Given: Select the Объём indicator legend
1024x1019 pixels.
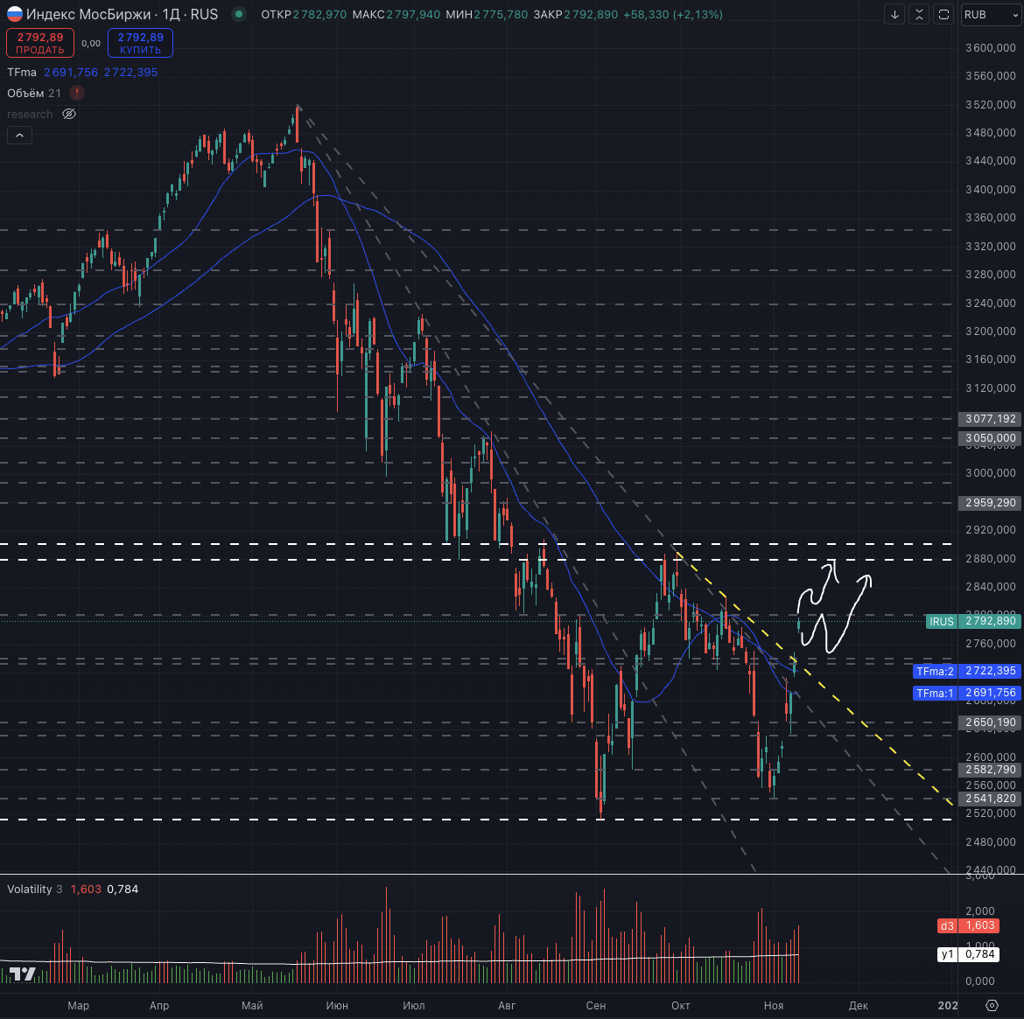Looking at the screenshot, I should coord(25,93).
